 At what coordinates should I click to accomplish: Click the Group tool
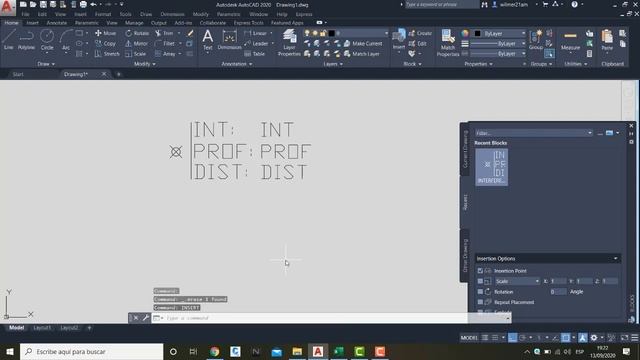536,40
